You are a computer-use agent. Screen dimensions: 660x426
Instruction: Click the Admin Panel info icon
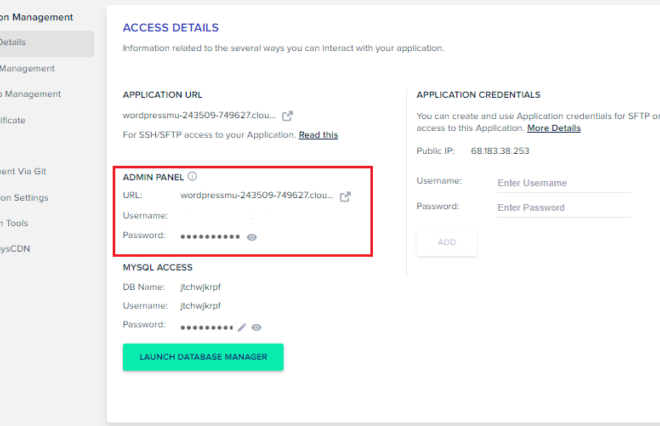pyautogui.click(x=192, y=176)
